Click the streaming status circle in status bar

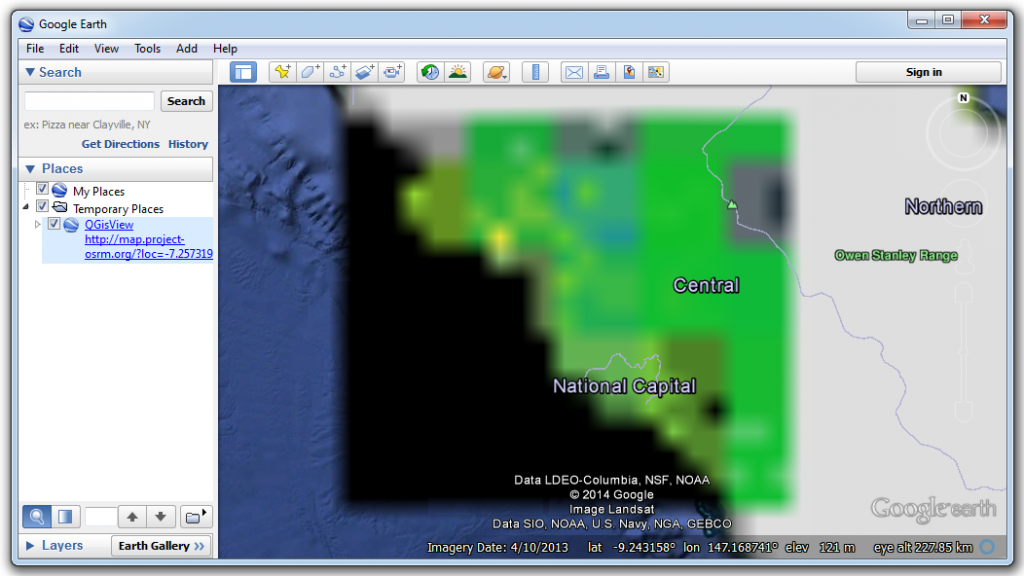coord(987,547)
